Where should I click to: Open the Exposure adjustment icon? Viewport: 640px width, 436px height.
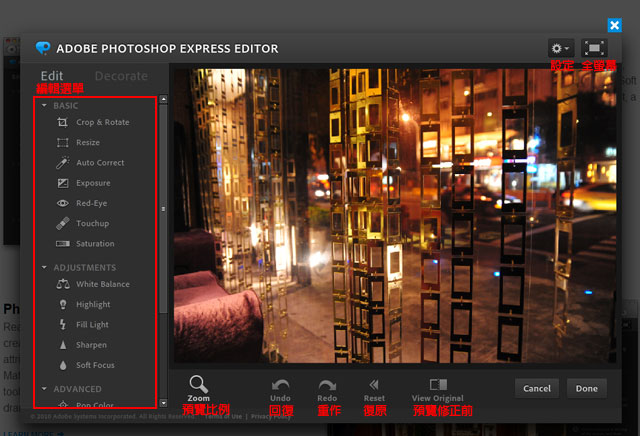[x=62, y=183]
